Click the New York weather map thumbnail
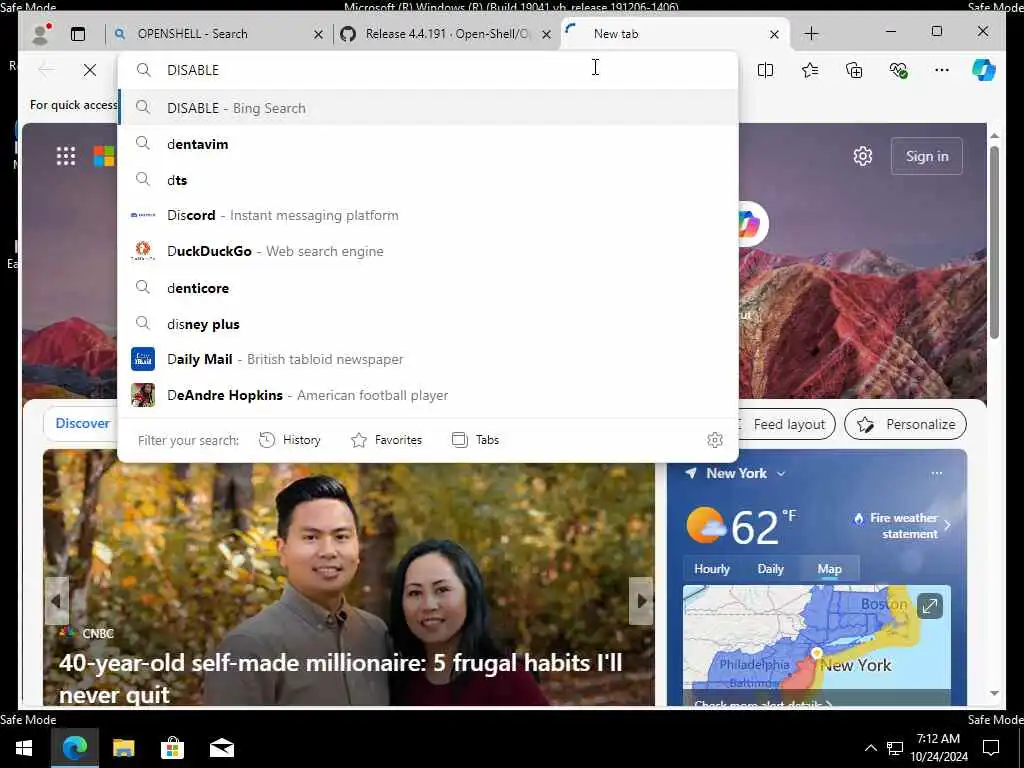1024x768 pixels. coord(816,645)
